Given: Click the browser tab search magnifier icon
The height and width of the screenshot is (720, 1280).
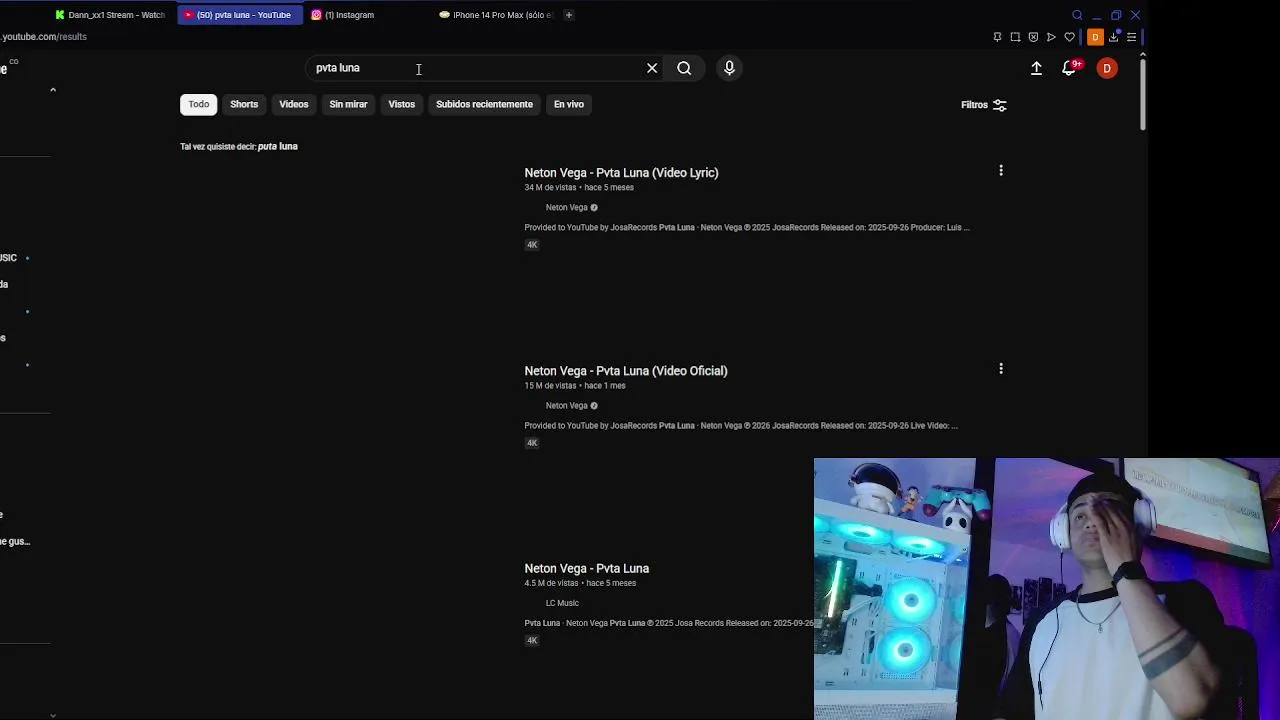Looking at the screenshot, I should click(1077, 15).
